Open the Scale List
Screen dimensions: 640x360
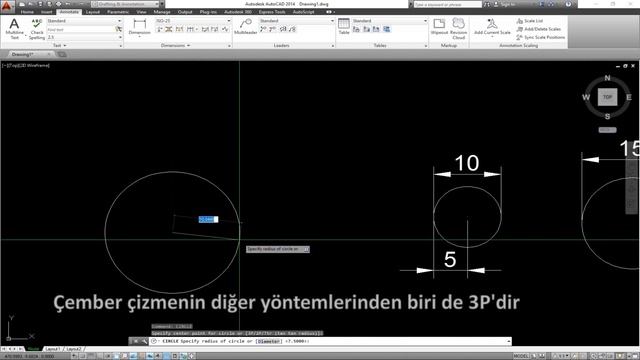[530, 21]
